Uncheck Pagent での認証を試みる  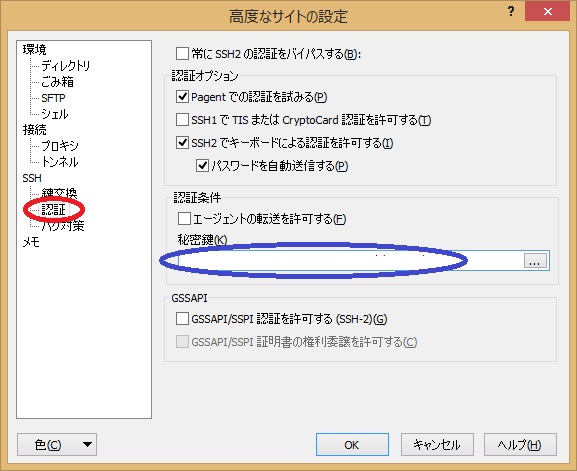point(182,97)
